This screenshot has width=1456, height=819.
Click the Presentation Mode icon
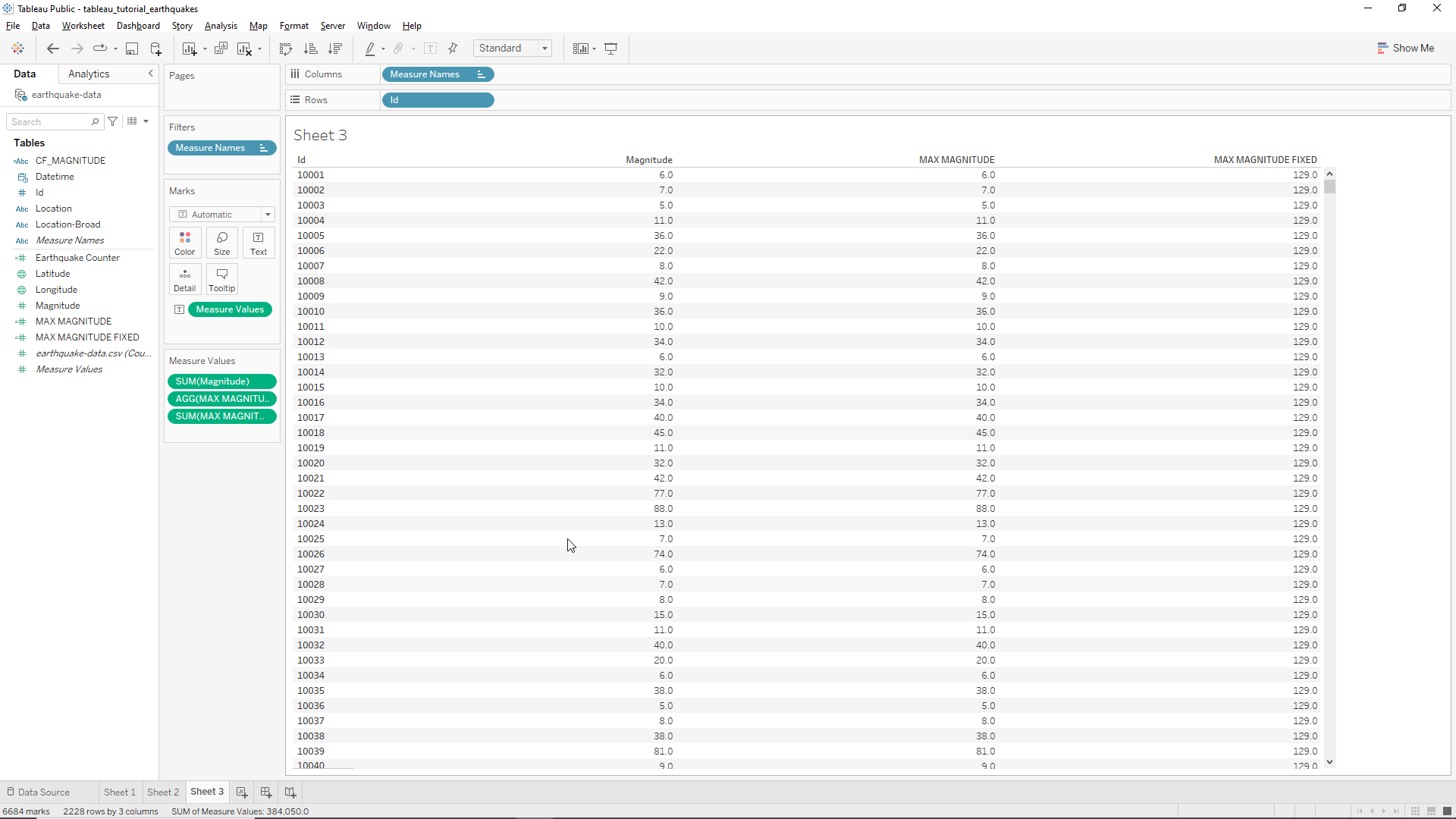[611, 49]
